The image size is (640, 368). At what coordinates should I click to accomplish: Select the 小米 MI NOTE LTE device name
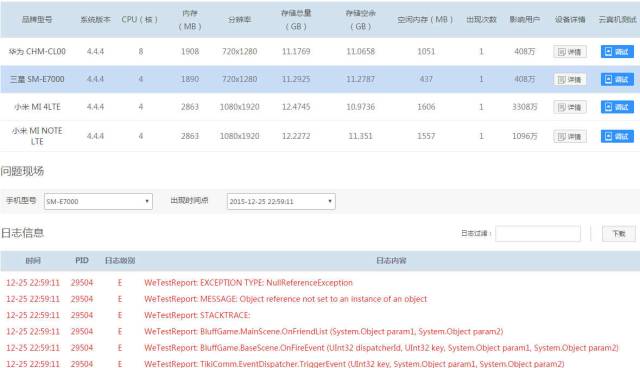(37, 136)
